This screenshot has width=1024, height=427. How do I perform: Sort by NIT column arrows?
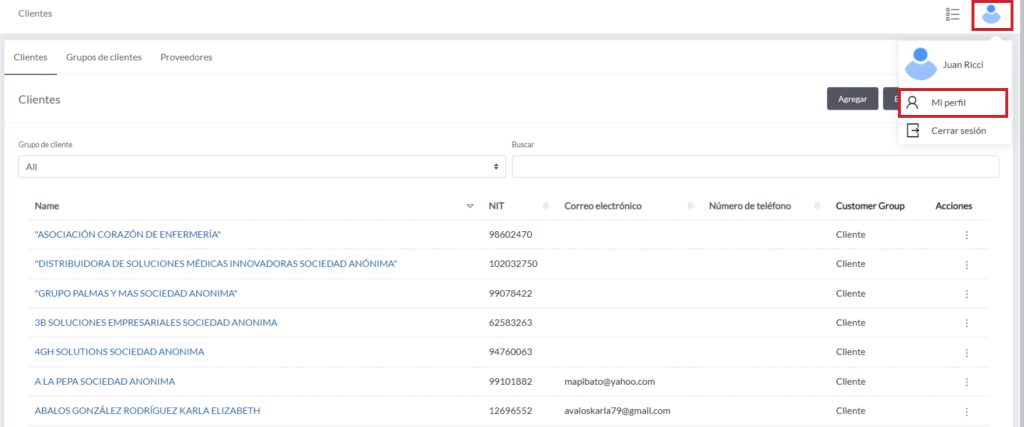(545, 206)
